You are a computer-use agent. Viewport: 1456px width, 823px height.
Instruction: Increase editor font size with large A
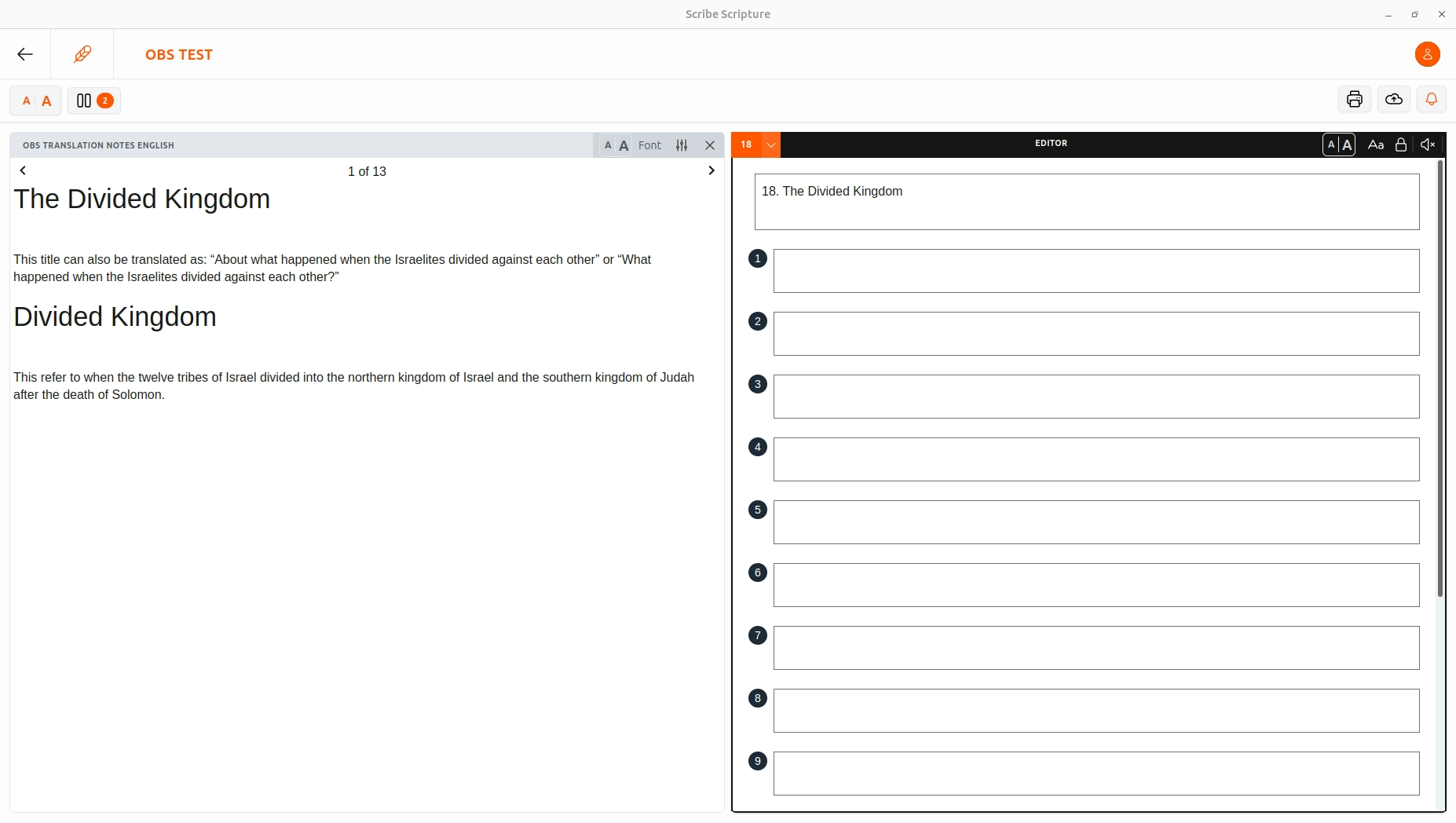point(1346,144)
